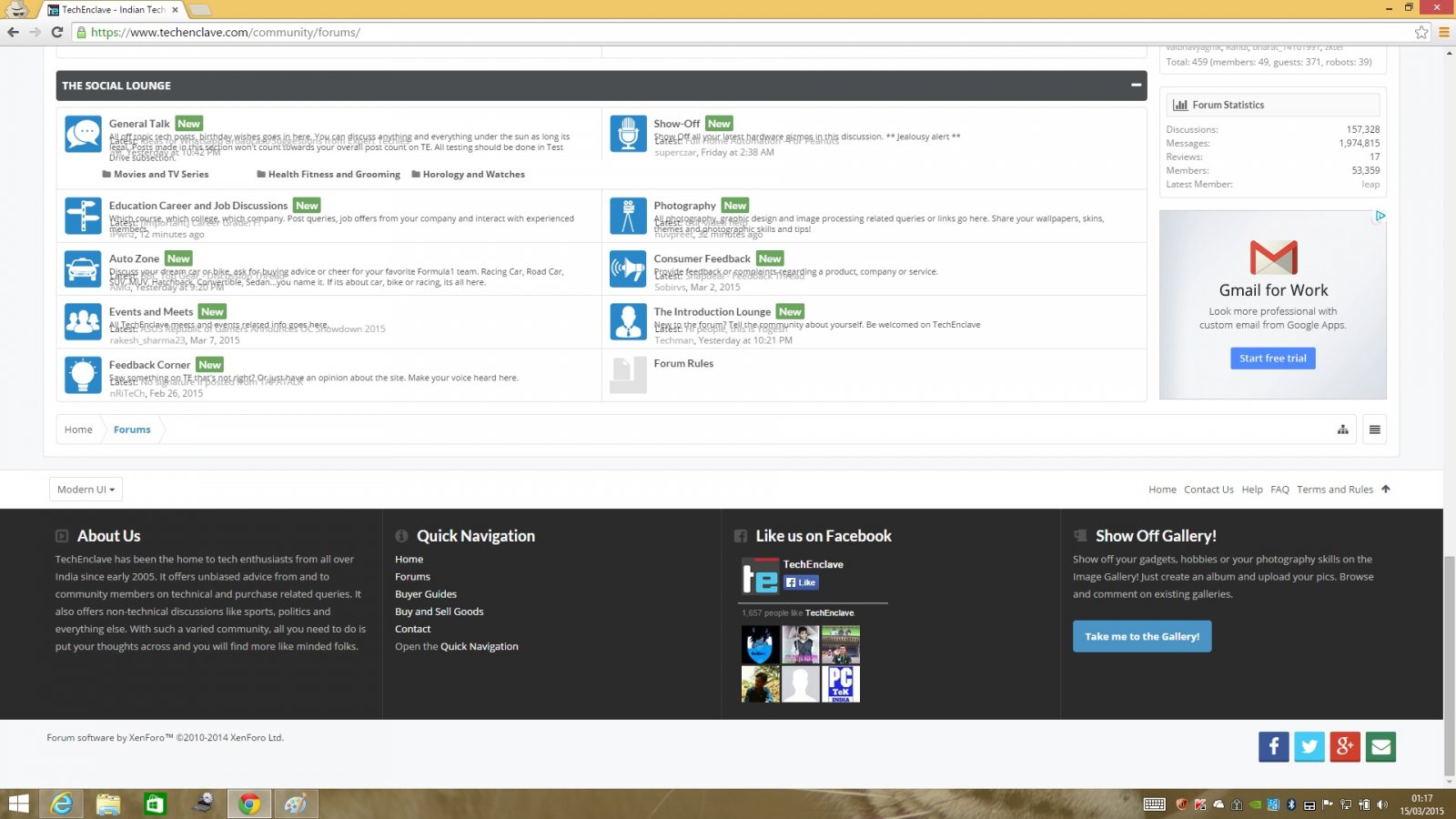Click the Chrome icon in the taskbar

click(x=249, y=804)
